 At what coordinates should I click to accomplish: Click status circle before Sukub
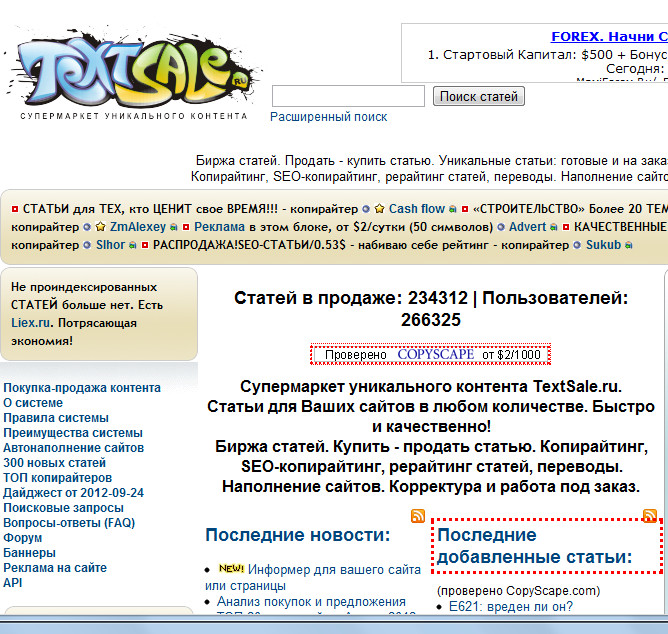point(577,245)
